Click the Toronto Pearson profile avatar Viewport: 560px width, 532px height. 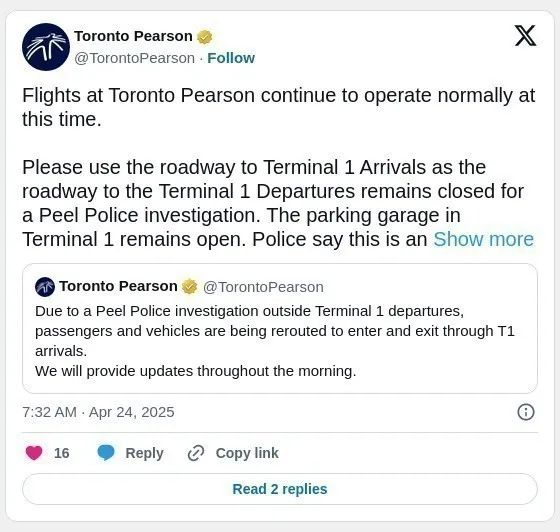point(46,47)
